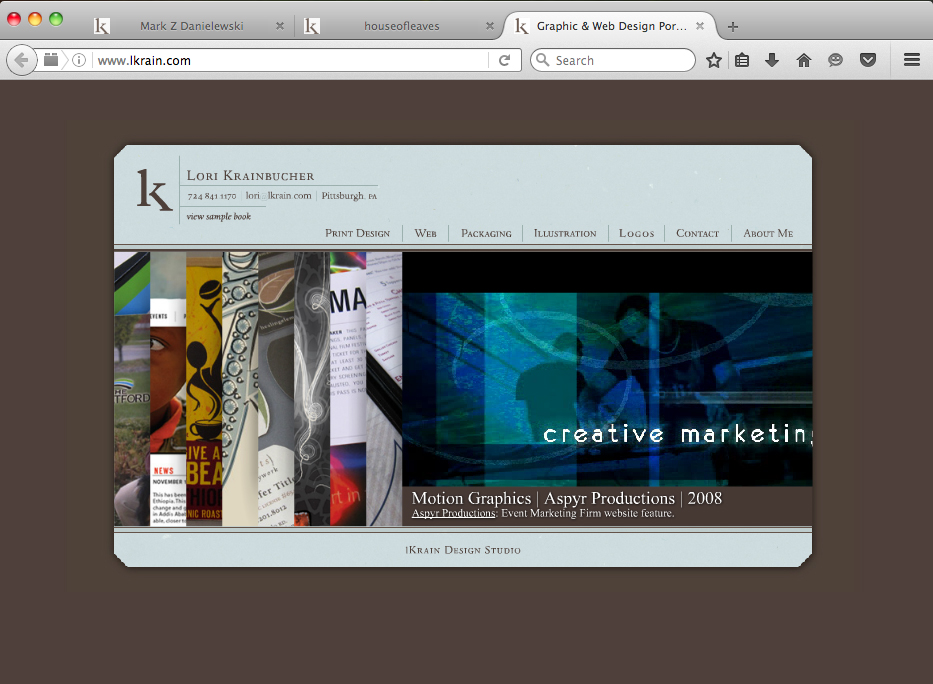
Task: Go to the Firefox home icon
Action: click(x=804, y=60)
